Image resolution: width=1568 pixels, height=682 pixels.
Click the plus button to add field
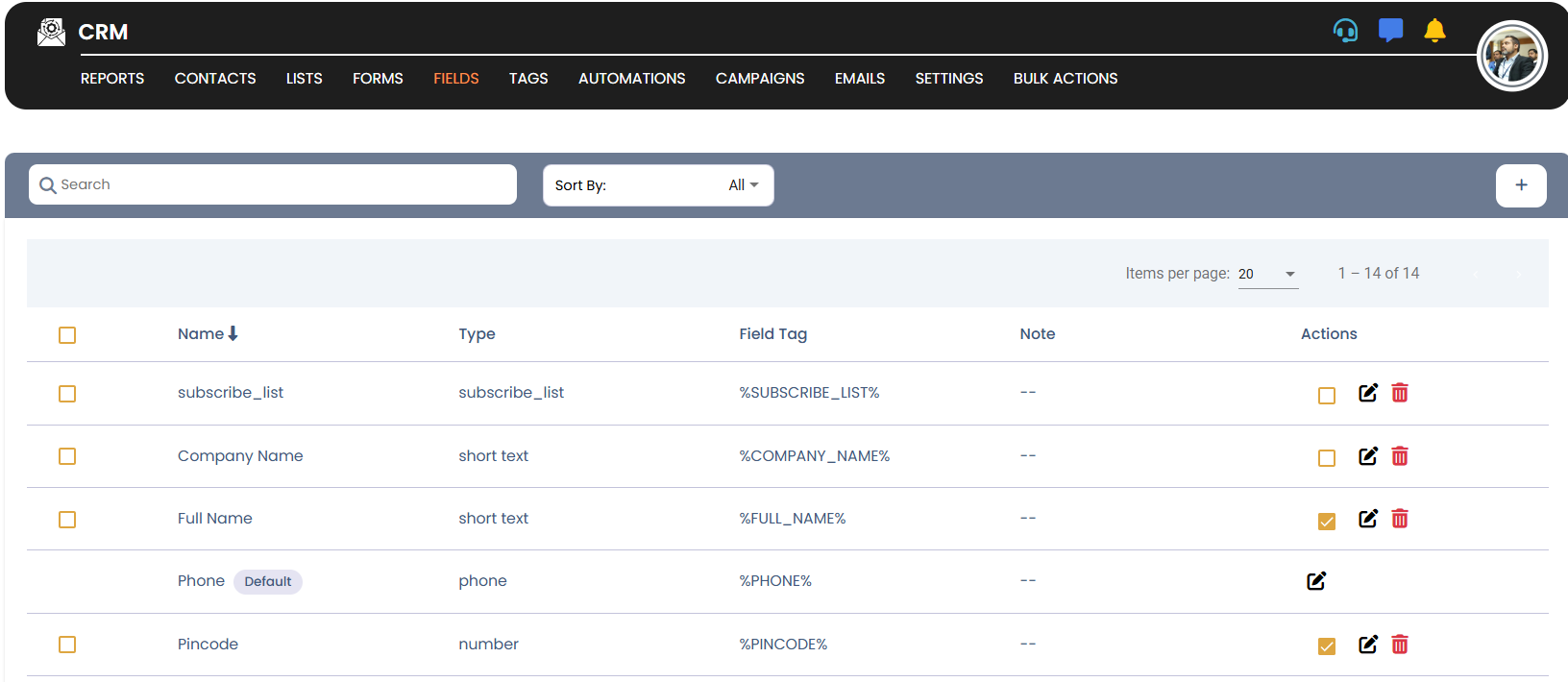[x=1520, y=185]
